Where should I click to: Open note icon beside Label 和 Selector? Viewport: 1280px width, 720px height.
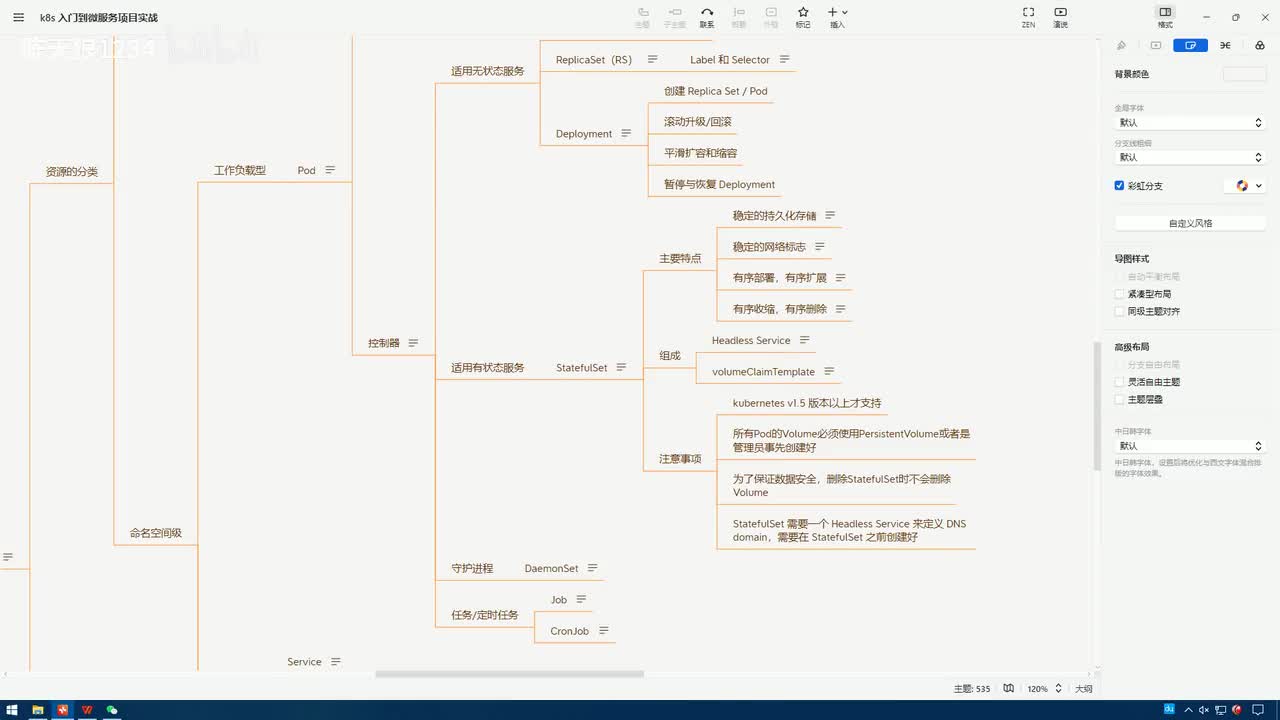click(x=785, y=59)
